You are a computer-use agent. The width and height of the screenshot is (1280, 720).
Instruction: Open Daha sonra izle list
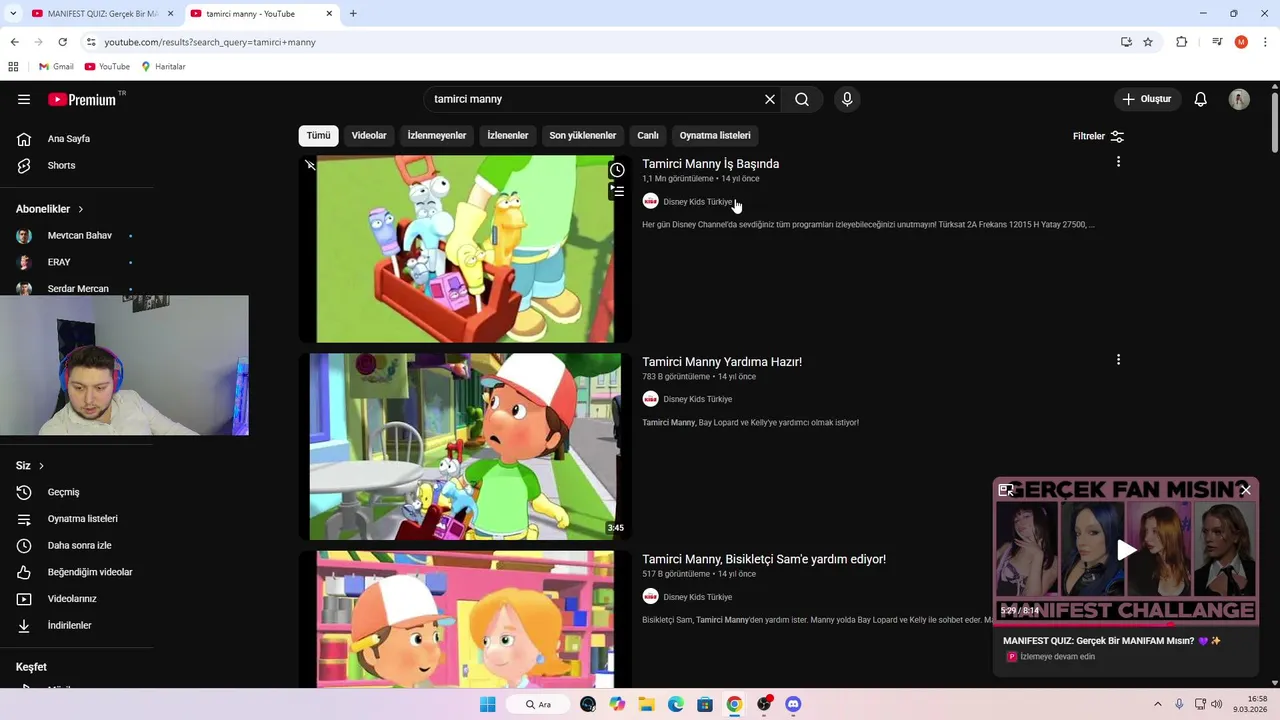tap(79, 546)
